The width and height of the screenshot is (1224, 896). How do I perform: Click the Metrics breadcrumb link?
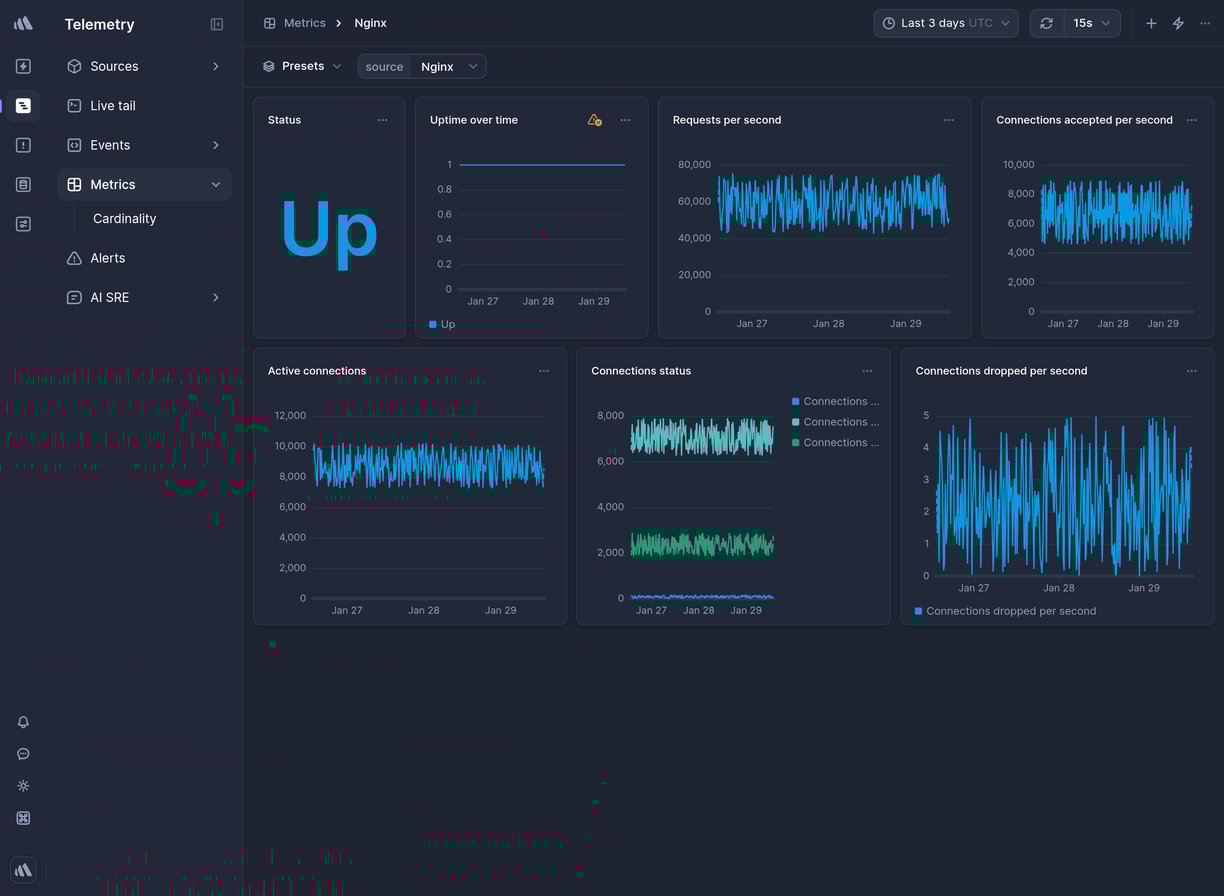pos(305,22)
